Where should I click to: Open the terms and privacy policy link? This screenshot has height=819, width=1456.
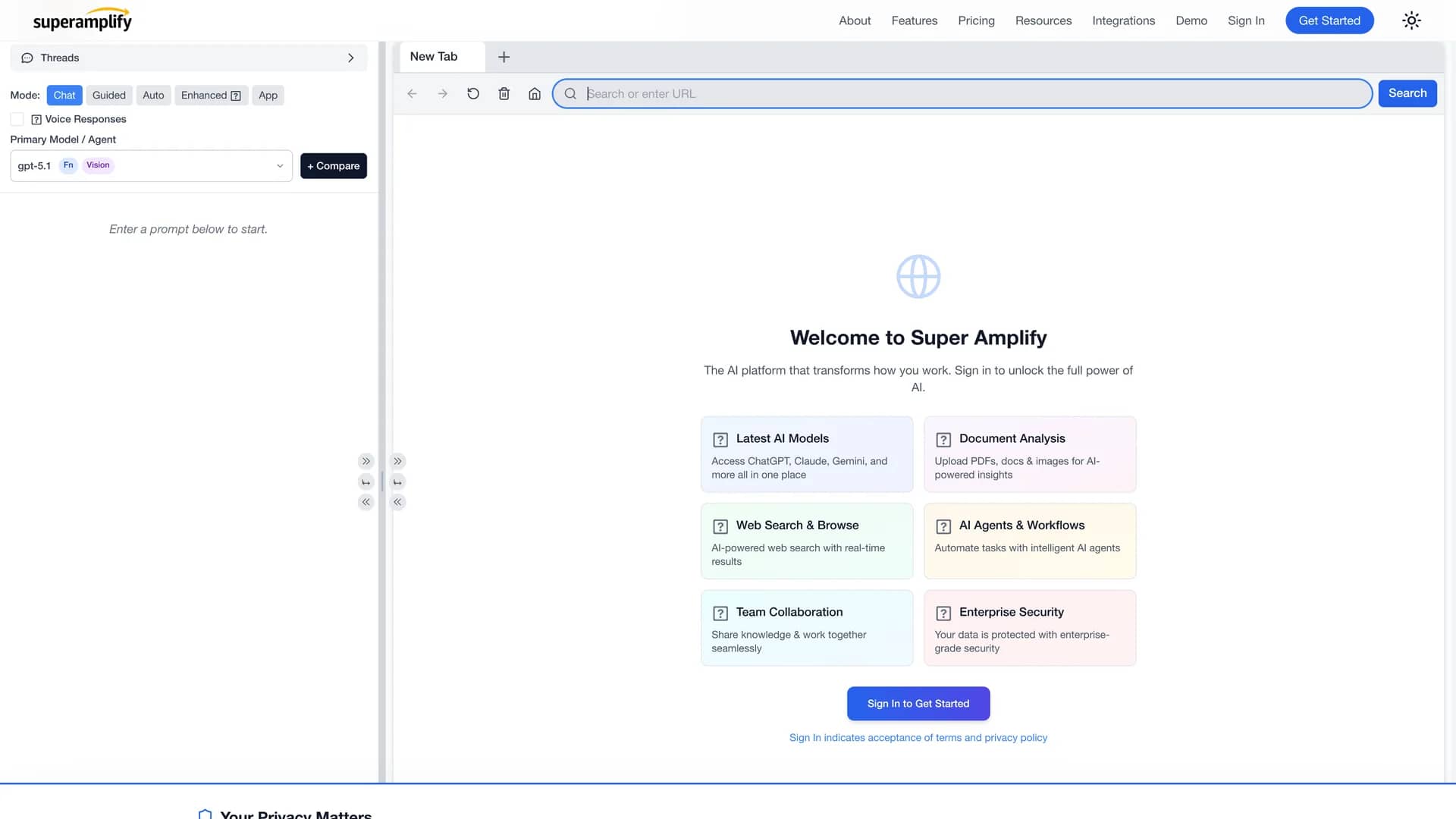point(918,737)
